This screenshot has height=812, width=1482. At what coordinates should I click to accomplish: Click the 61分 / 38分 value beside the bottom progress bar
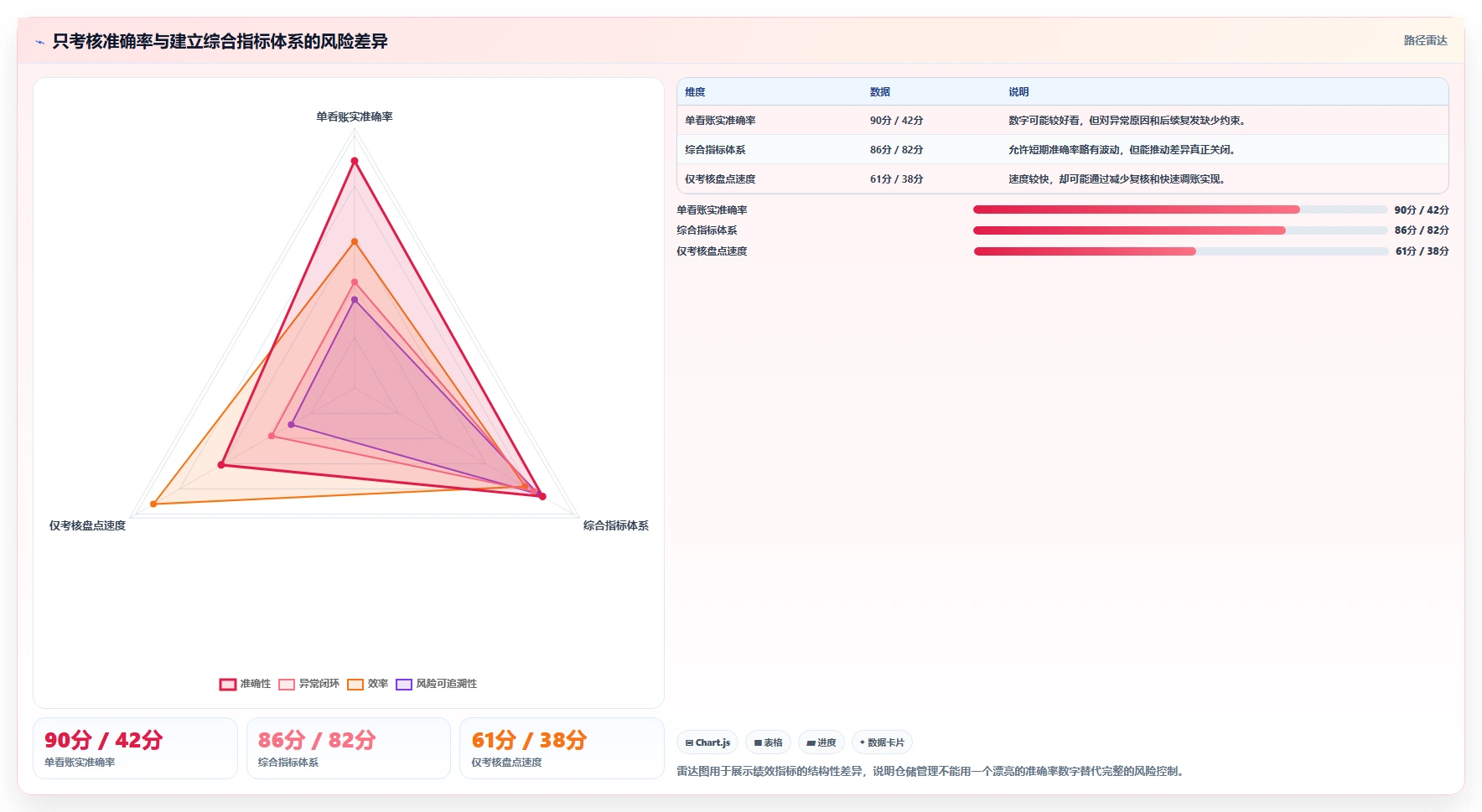1422,251
